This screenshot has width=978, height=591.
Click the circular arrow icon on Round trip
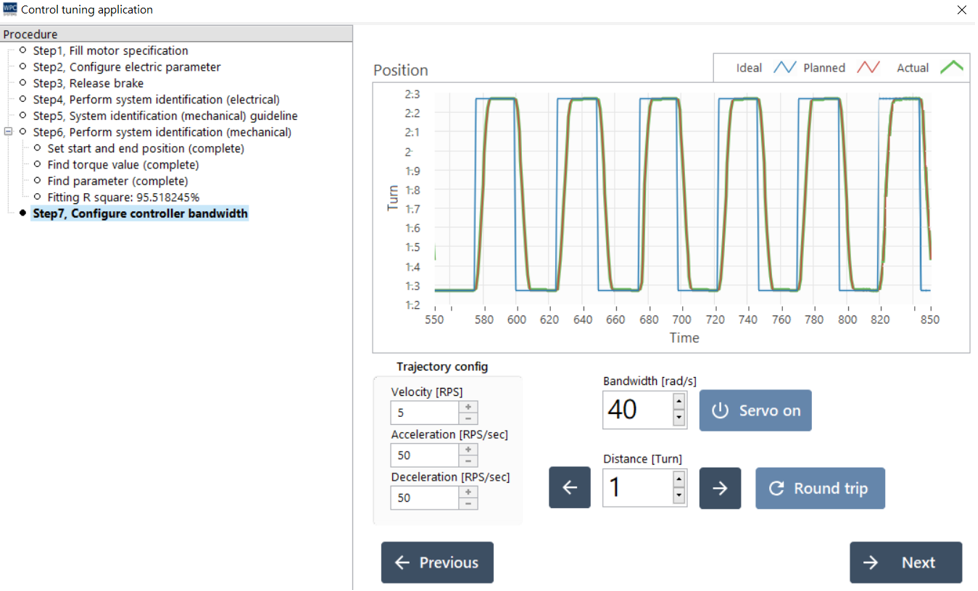tap(777, 488)
